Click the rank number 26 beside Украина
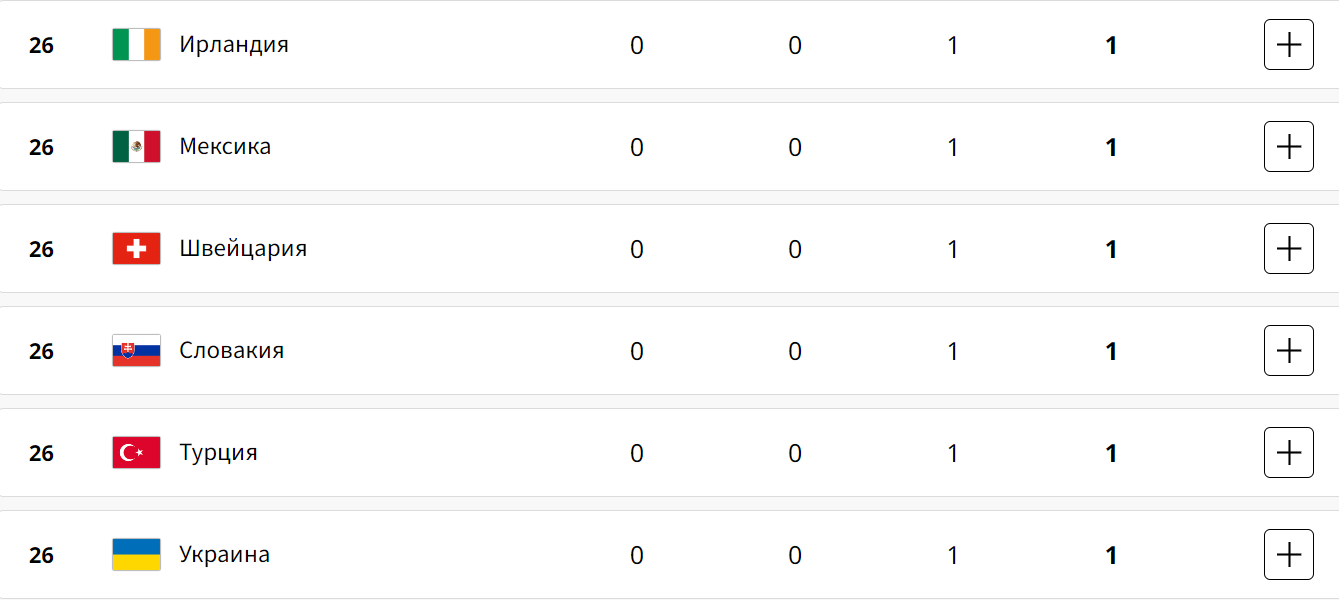The image size is (1339, 600). point(41,556)
